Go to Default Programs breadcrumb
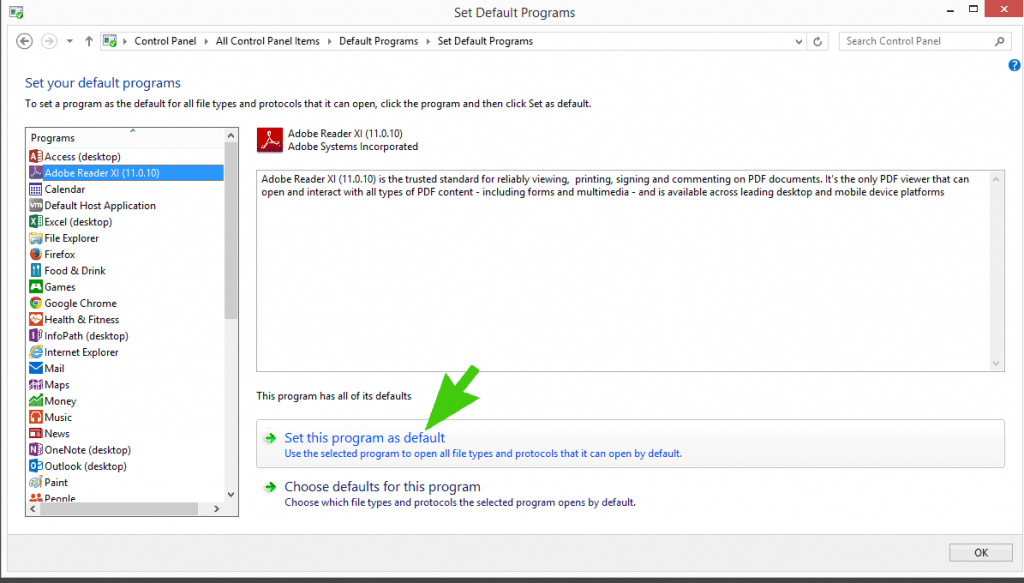 379,41
